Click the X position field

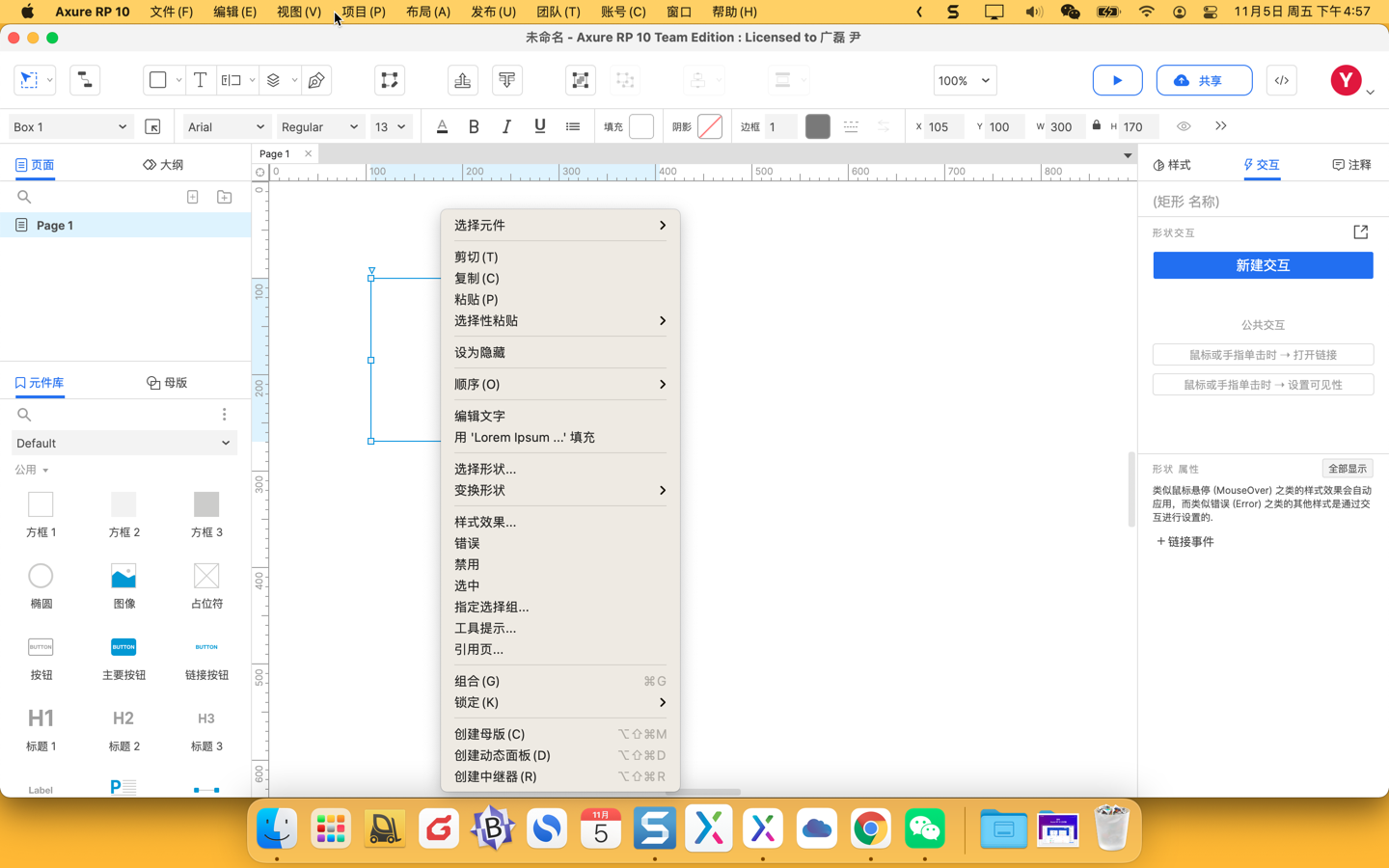tap(944, 126)
